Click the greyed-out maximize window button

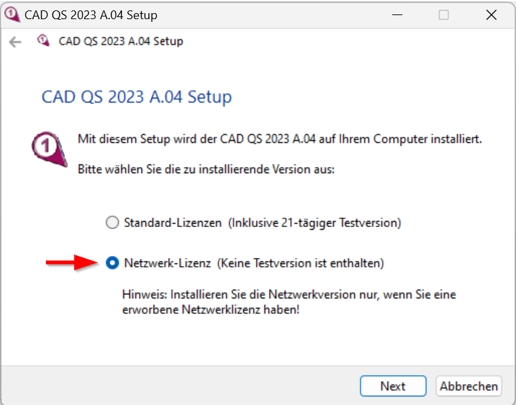pos(444,15)
